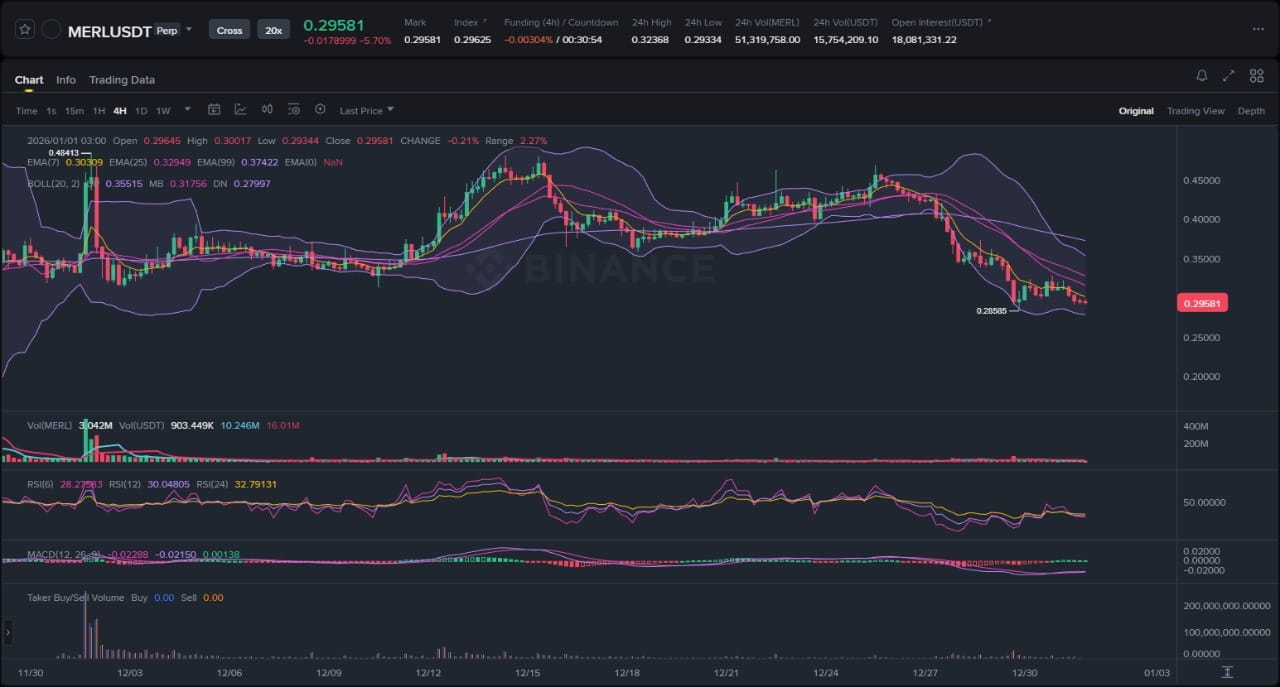The width and height of the screenshot is (1280, 687).
Task: Switch to Trading View chart
Action: (1196, 111)
